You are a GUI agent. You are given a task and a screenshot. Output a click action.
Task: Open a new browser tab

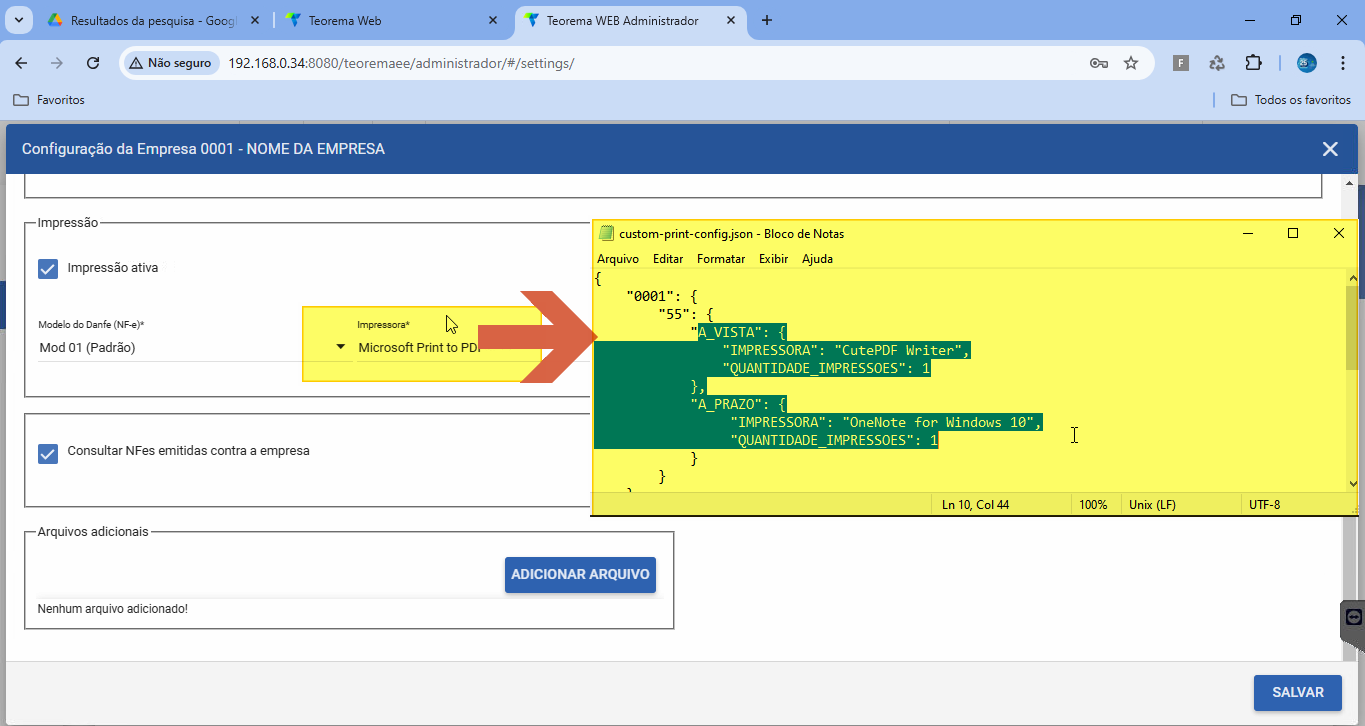pos(767,20)
